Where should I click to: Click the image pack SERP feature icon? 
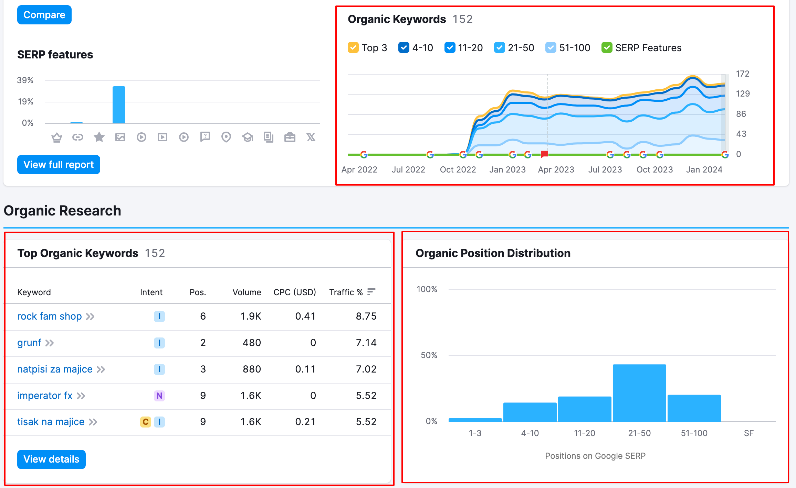119,137
